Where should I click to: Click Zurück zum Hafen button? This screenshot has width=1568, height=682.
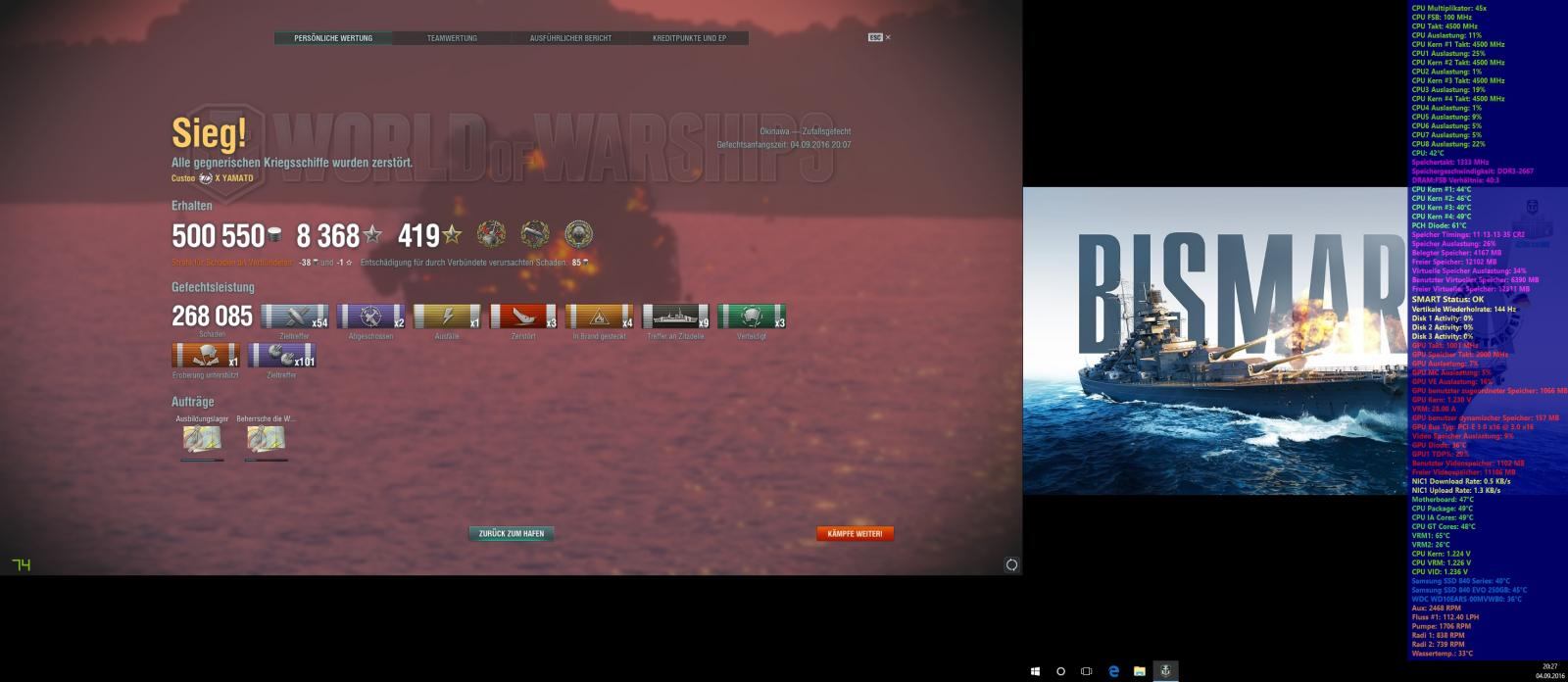click(512, 534)
